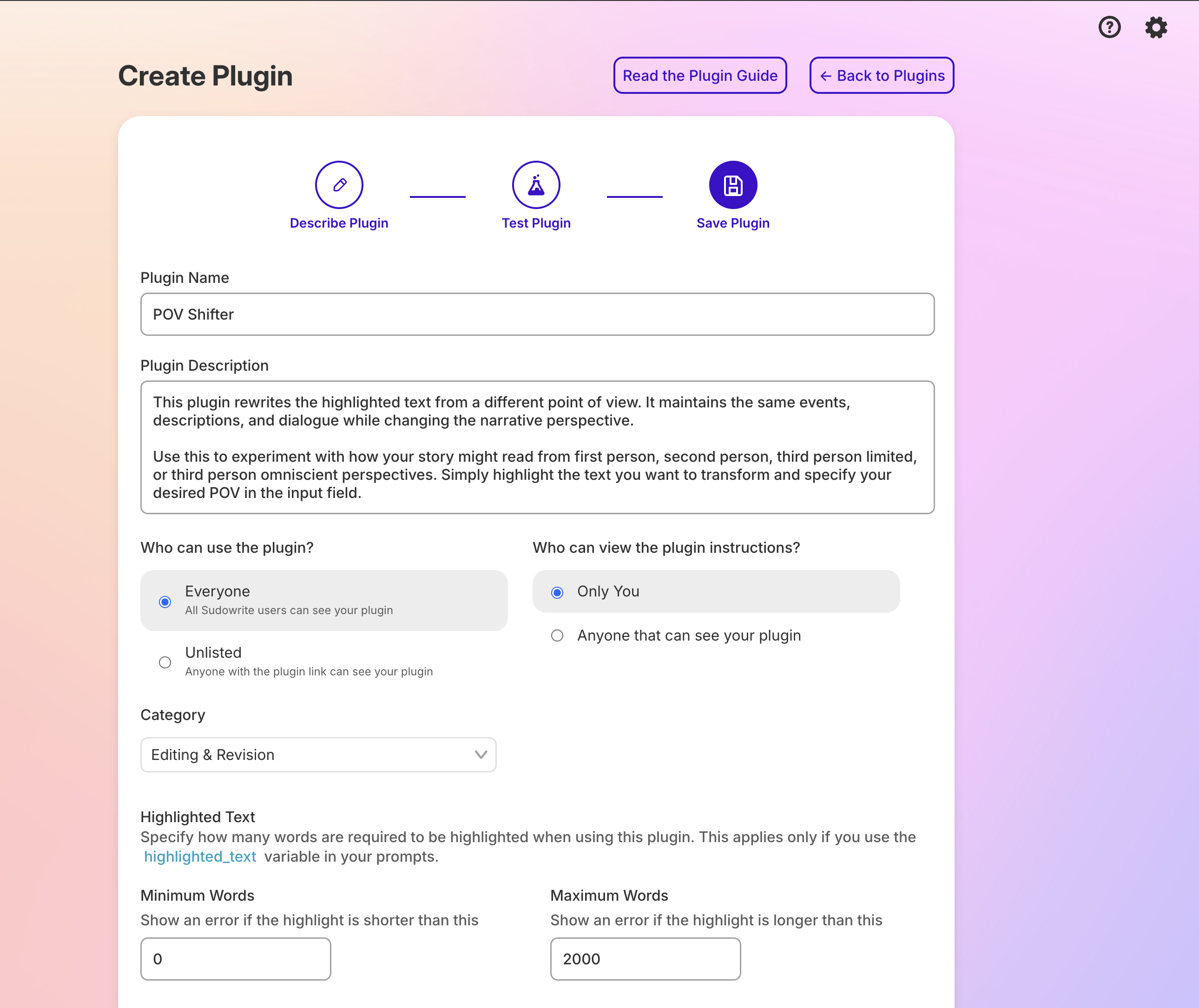Open the Editing & Revision category dropdown
This screenshot has height=1008, width=1199.
[318, 754]
